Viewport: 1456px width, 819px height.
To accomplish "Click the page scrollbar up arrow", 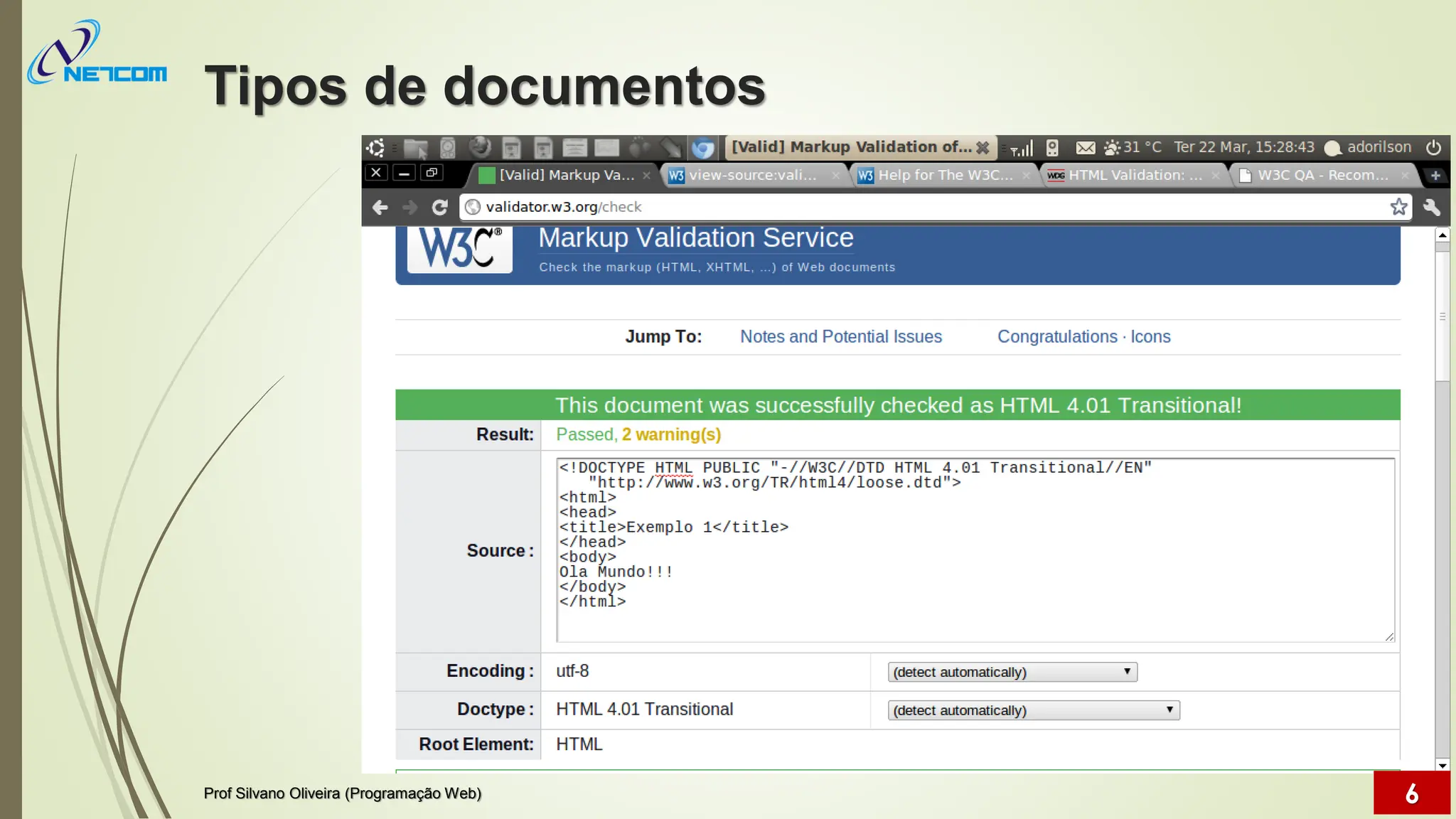I will [x=1442, y=235].
